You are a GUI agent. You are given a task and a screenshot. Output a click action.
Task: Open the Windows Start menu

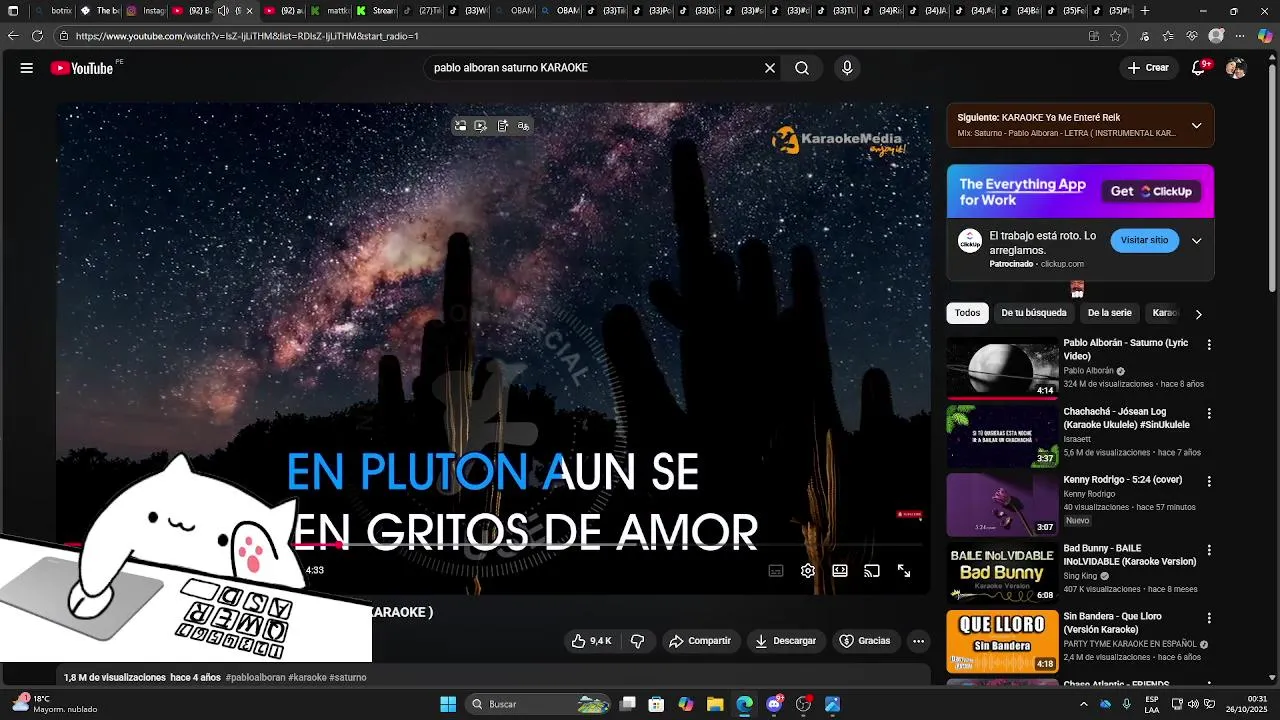tap(448, 704)
